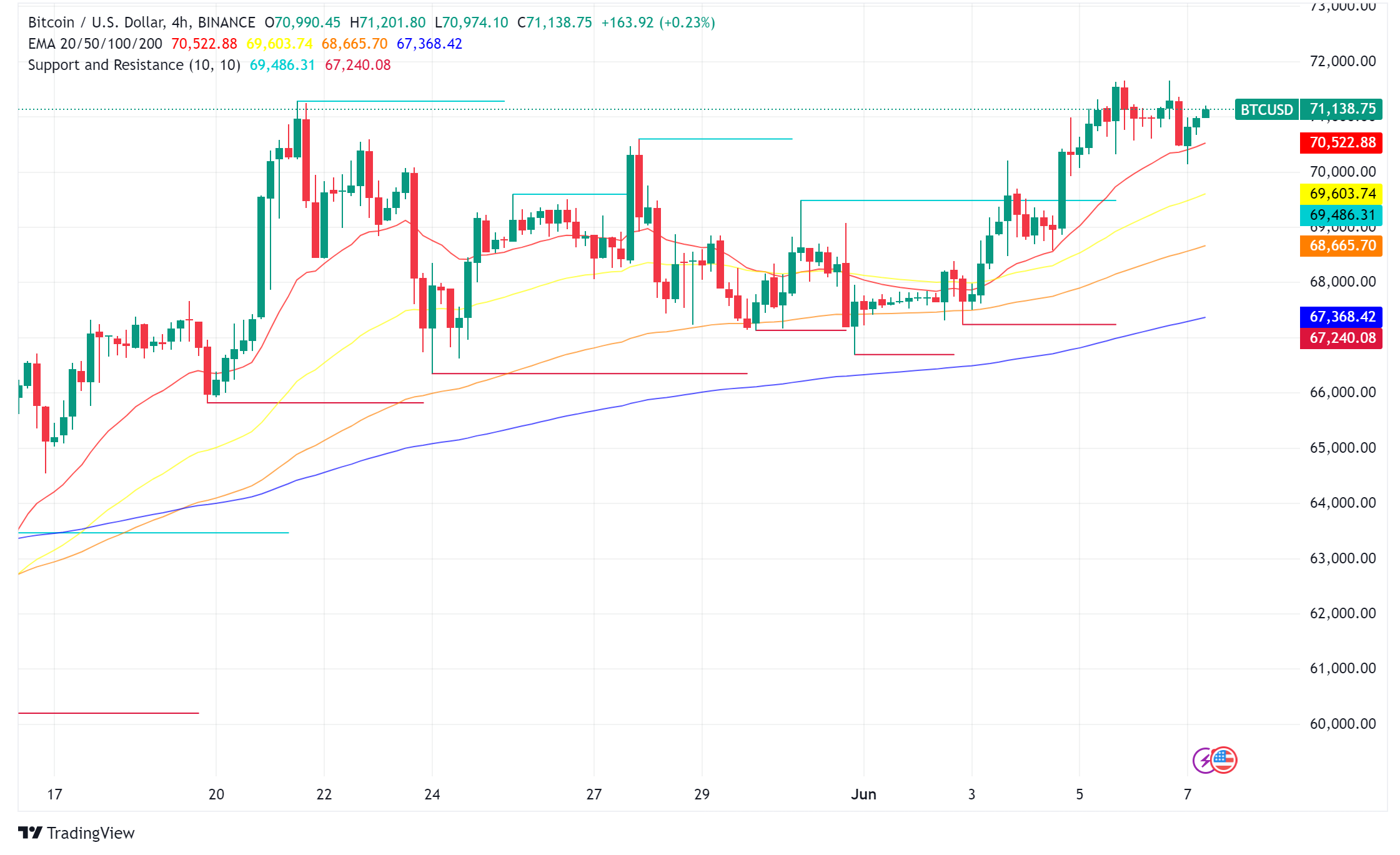Viewport: 1400px width, 855px height.
Task: Click the US flag economic event icon
Action: click(x=1224, y=760)
